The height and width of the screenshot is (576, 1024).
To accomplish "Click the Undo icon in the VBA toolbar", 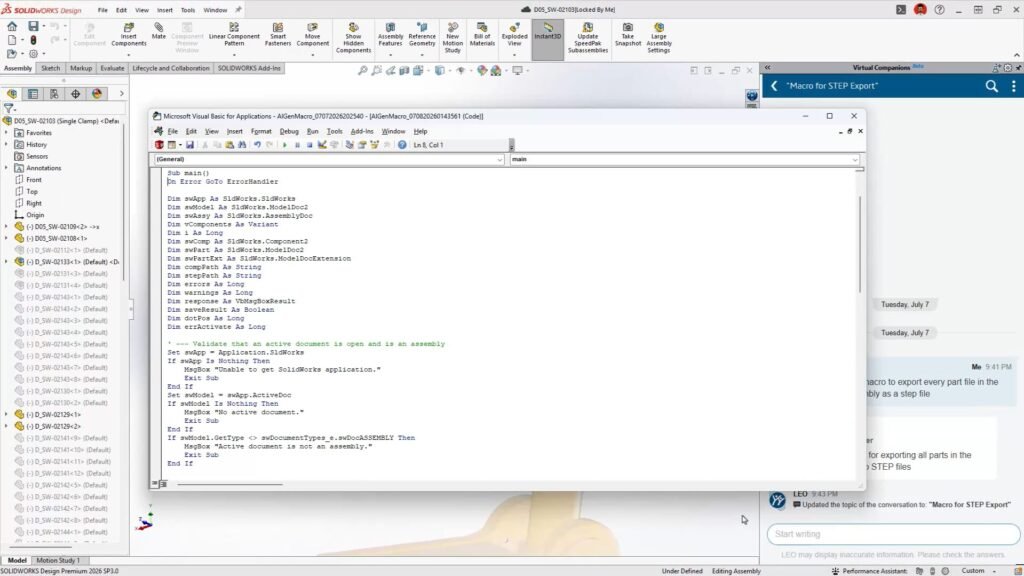I will (x=257, y=145).
